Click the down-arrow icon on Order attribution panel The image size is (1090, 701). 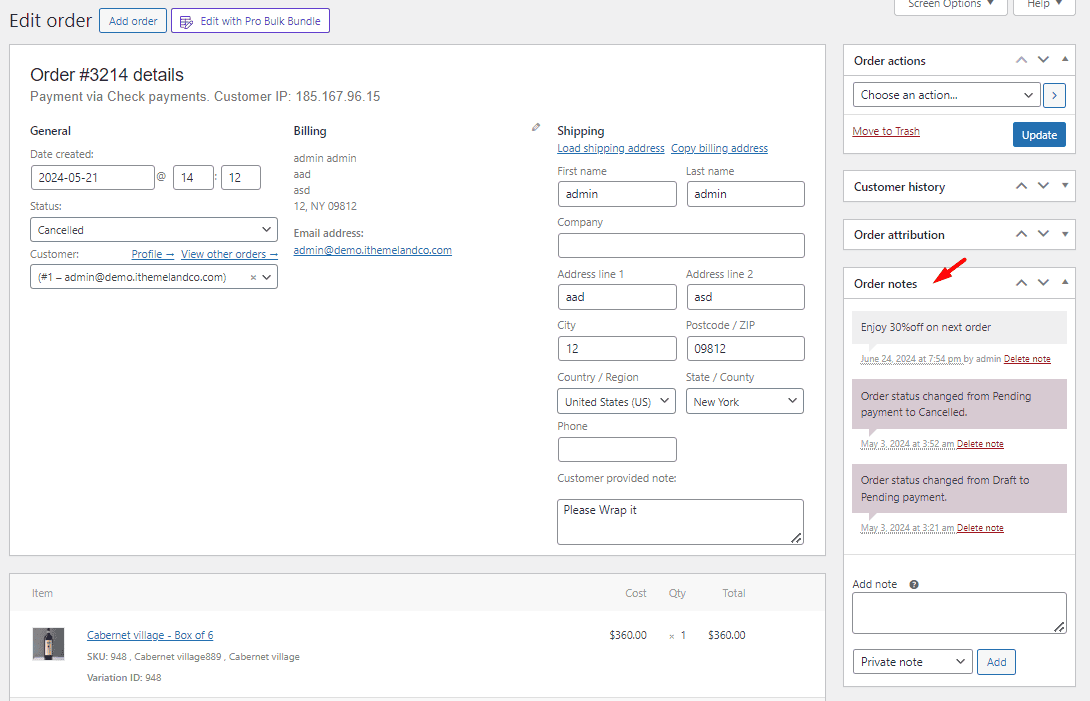(x=1043, y=234)
